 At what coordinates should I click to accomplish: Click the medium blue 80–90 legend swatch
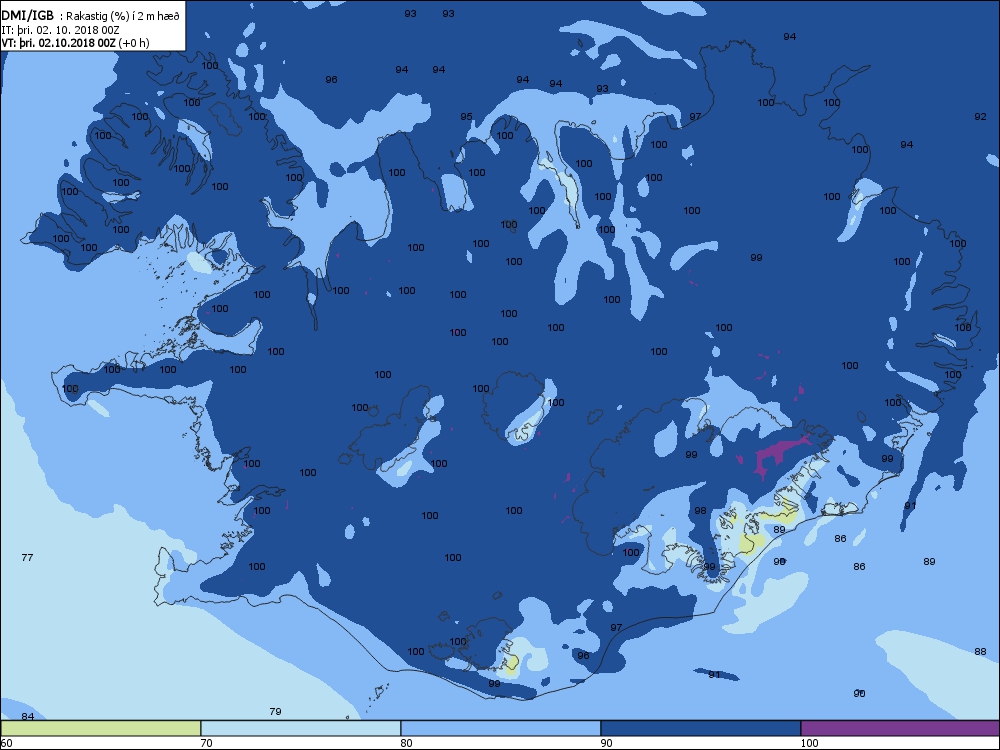501,728
